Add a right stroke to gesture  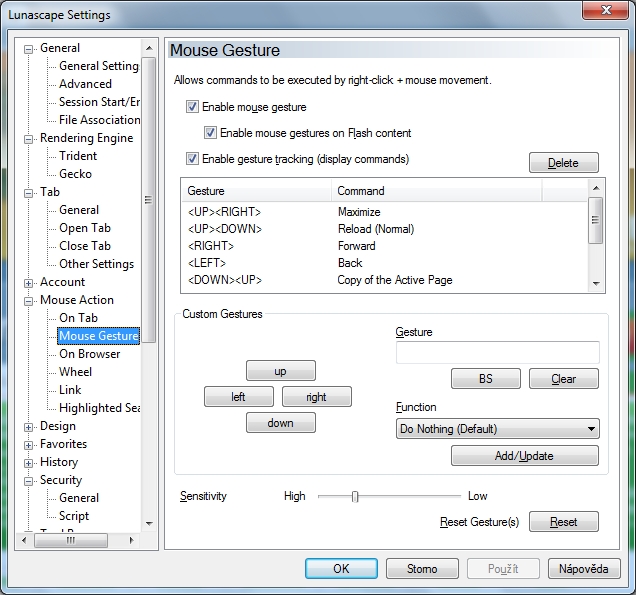316,397
